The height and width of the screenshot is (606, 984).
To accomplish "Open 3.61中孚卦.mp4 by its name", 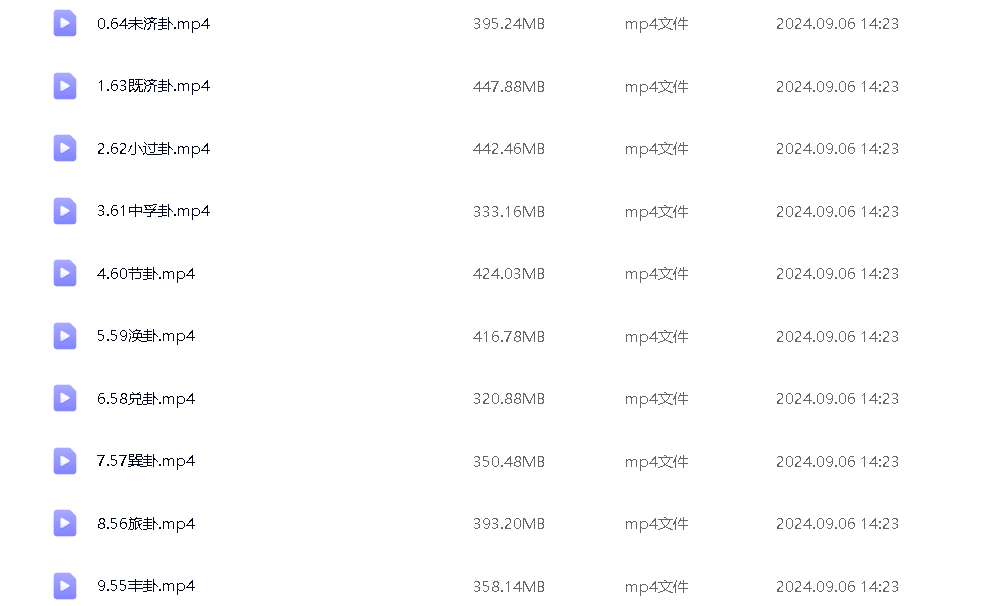I will [153, 211].
